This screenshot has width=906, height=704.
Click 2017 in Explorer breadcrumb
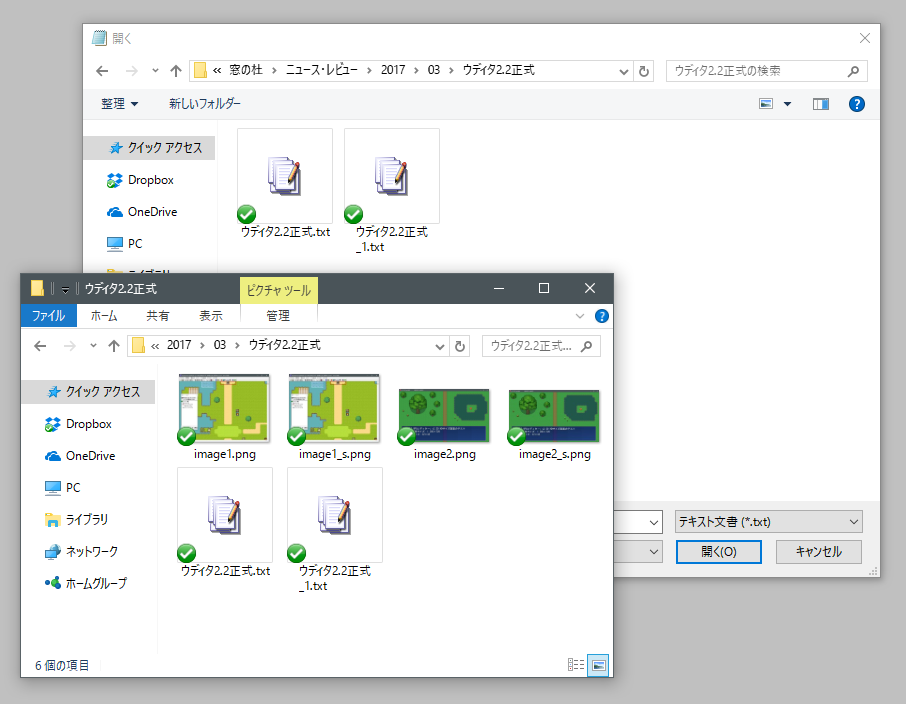pos(179,346)
